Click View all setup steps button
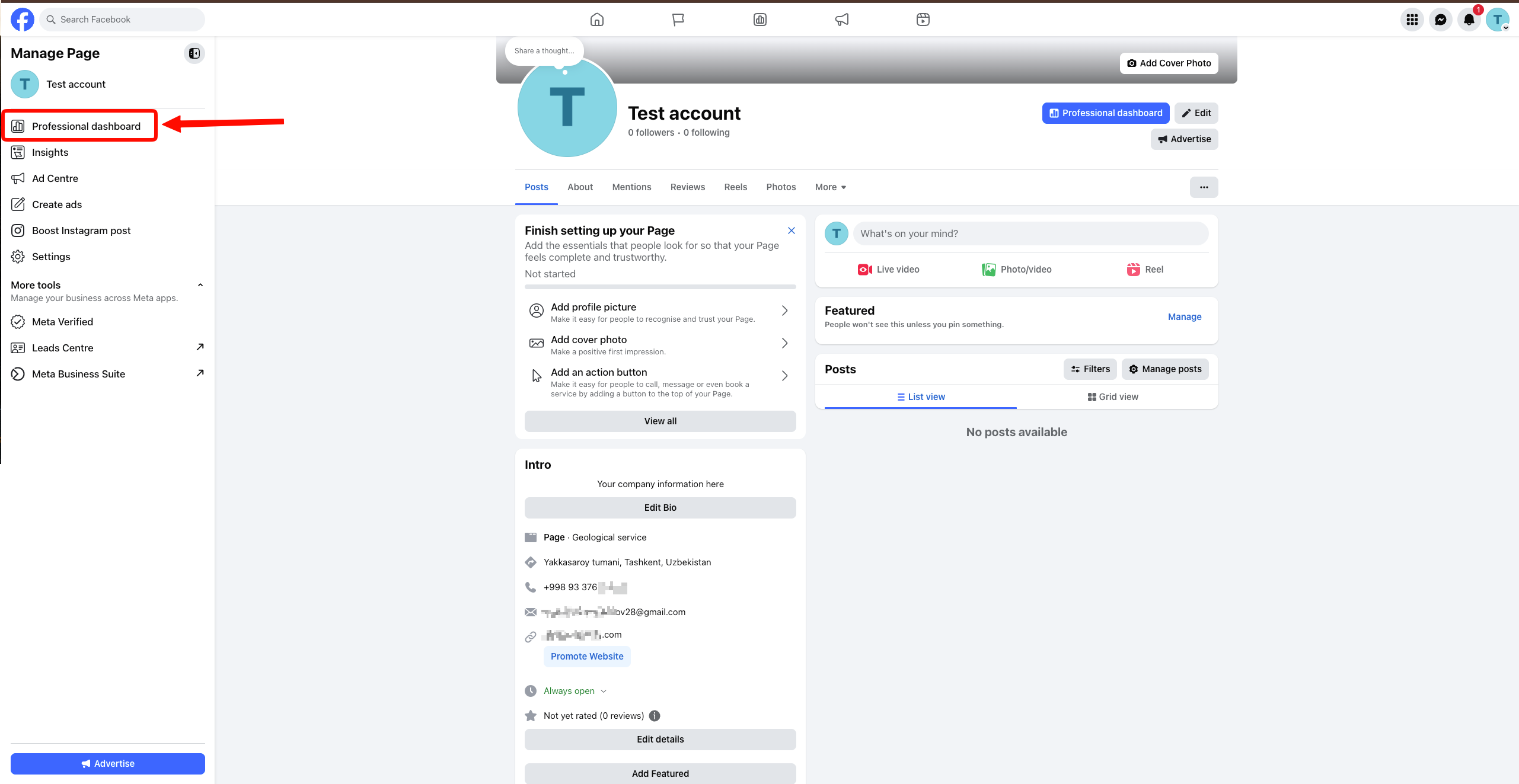 tap(660, 421)
